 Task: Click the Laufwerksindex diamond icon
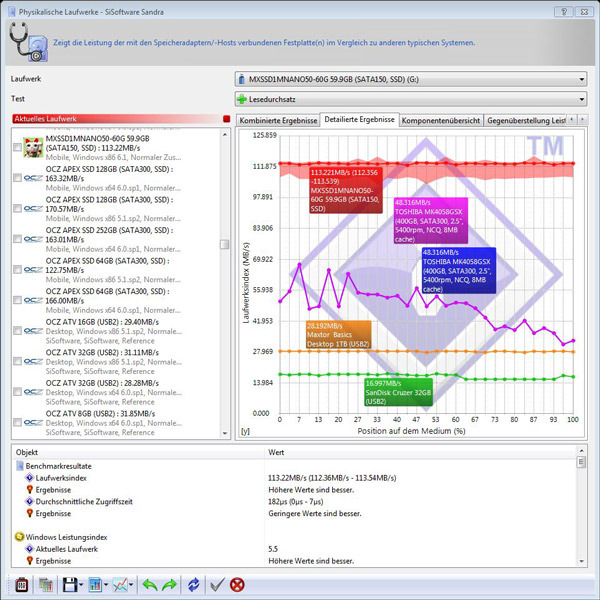(29, 478)
